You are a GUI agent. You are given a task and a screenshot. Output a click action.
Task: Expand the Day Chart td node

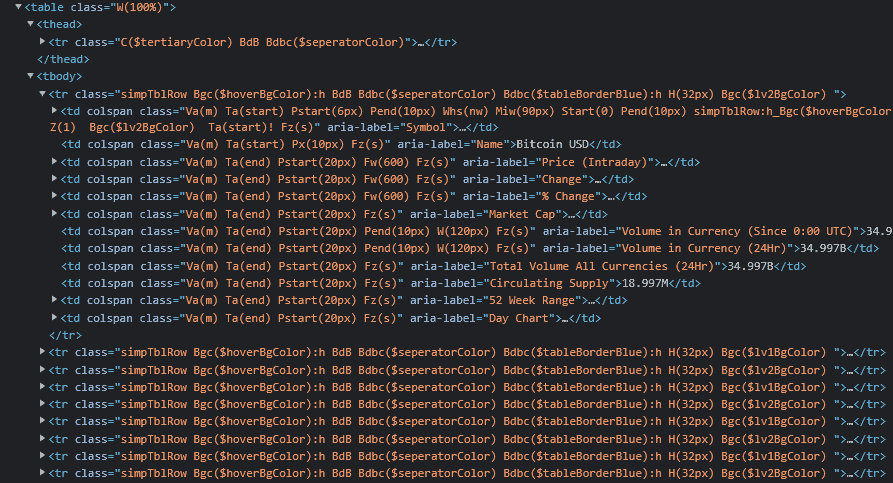click(55, 317)
